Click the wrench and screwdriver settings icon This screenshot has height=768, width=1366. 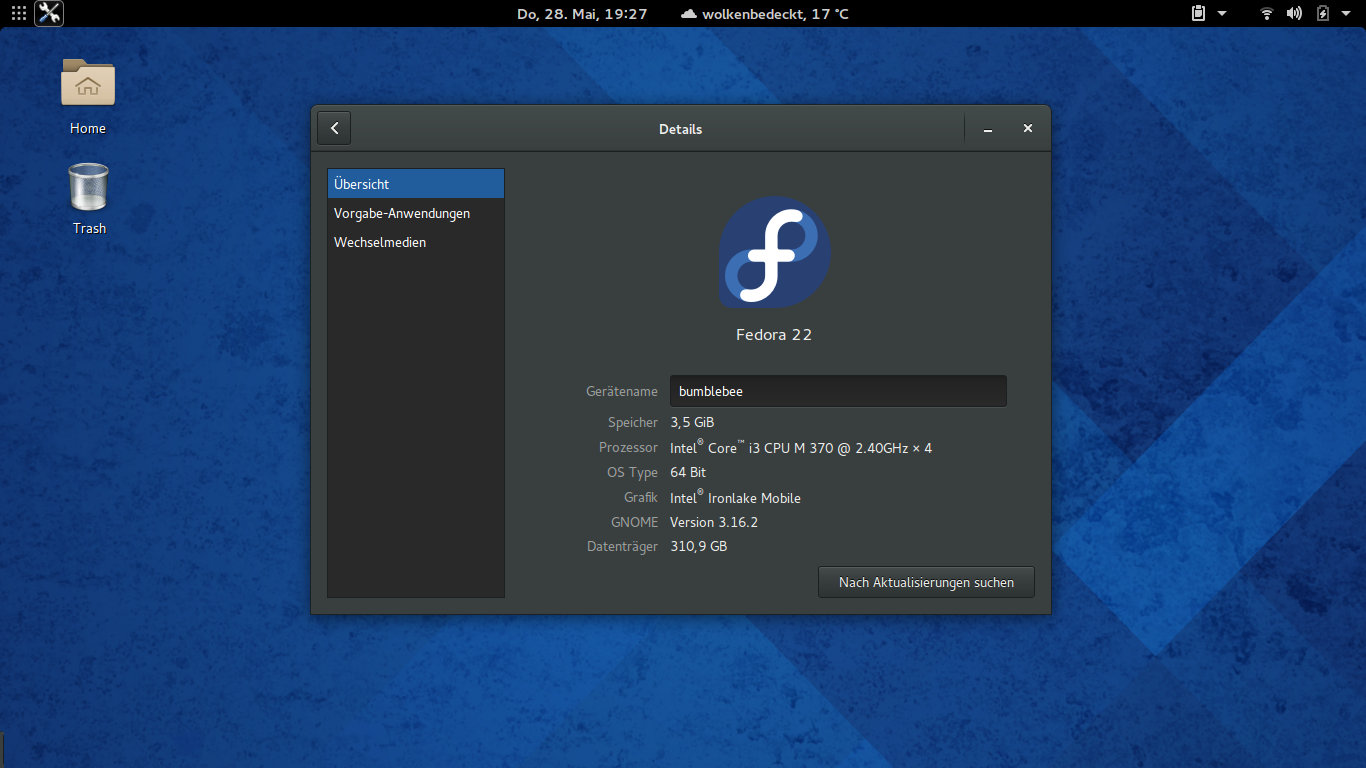tap(49, 13)
